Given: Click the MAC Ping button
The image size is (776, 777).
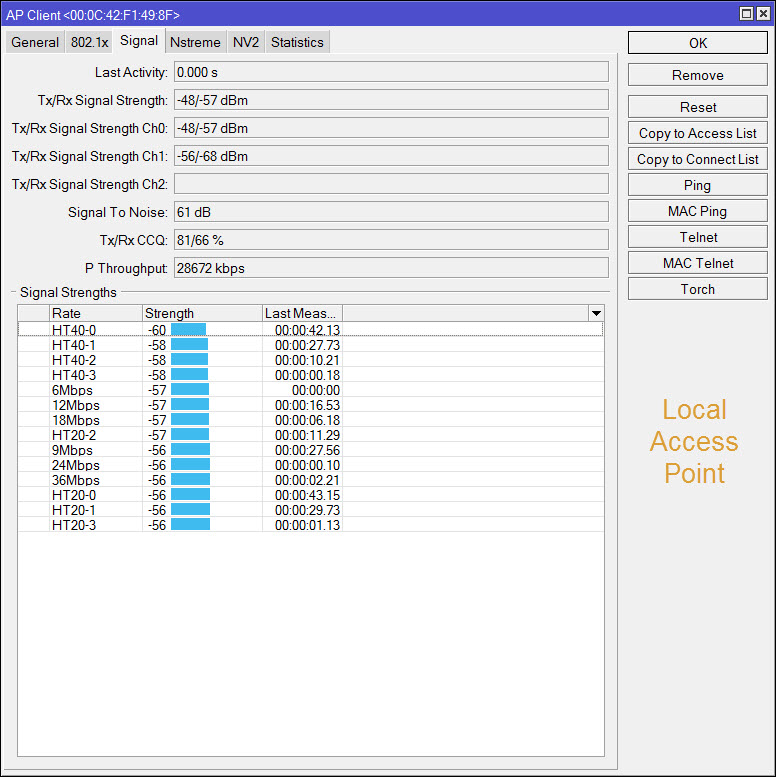Looking at the screenshot, I should click(698, 211).
